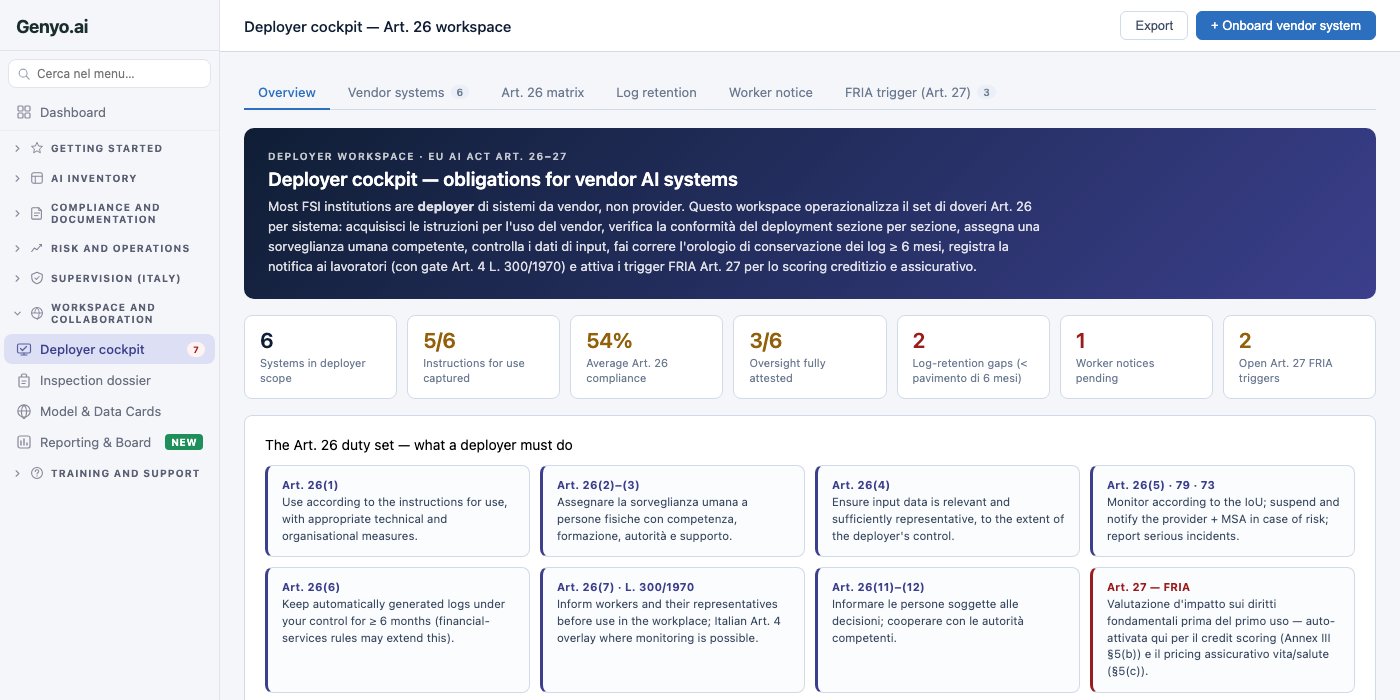
Task: Open Inspection dossier in sidebar
Action: click(x=109, y=380)
